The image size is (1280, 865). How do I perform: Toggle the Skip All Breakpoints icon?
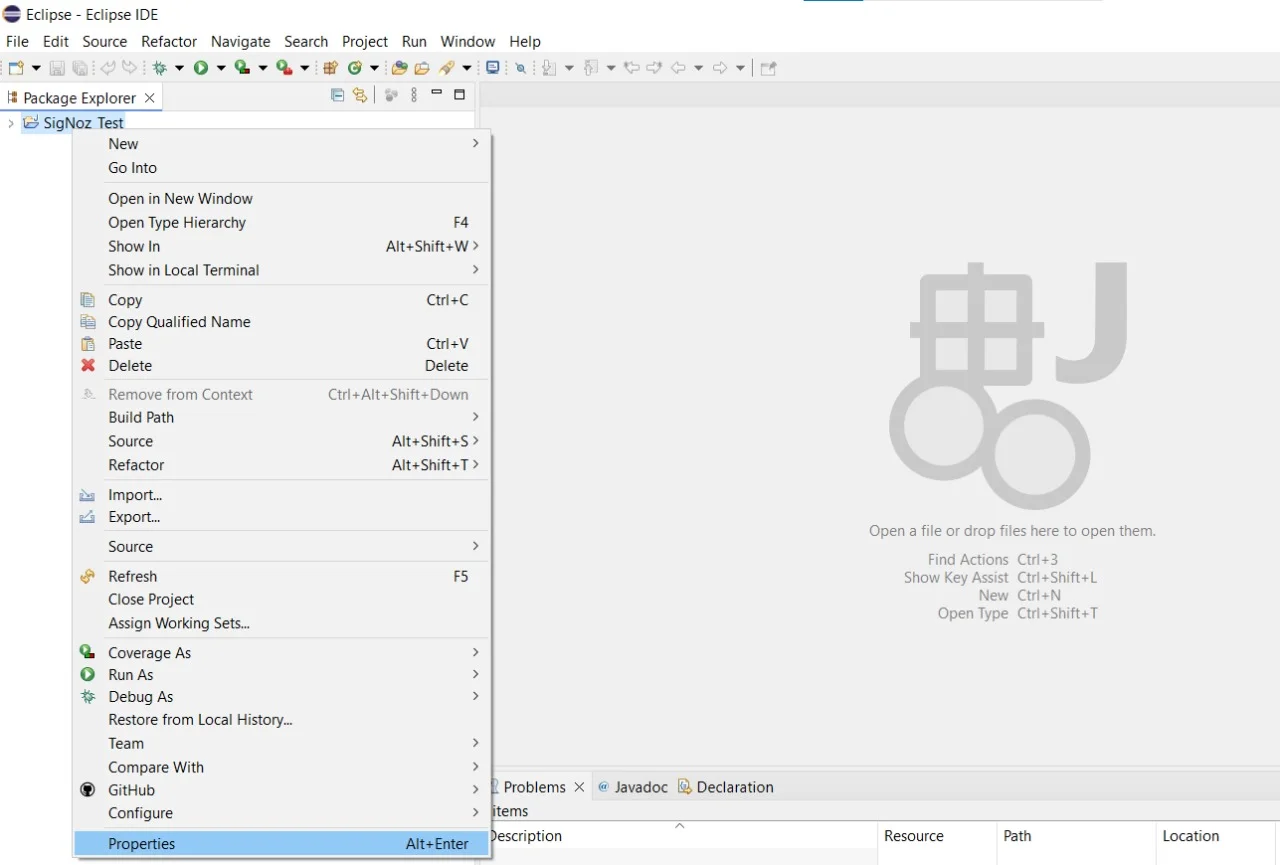[x=521, y=68]
